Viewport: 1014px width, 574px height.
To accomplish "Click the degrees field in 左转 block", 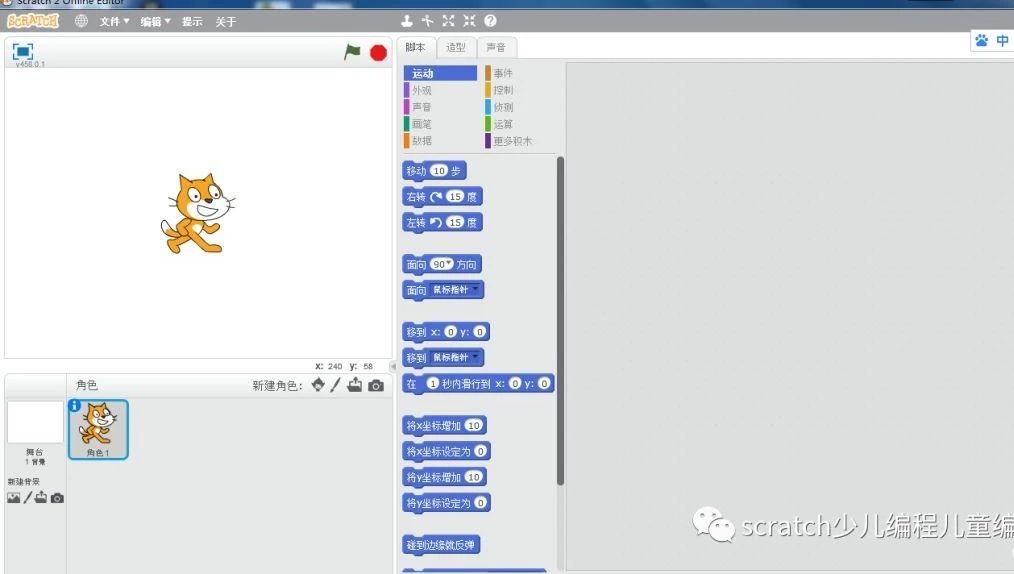I will pyautogui.click(x=455, y=222).
